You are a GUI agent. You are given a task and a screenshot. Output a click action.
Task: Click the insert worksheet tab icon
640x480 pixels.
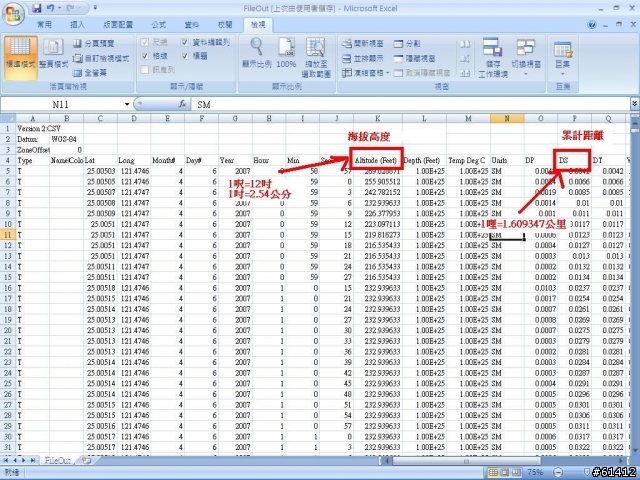point(86,460)
